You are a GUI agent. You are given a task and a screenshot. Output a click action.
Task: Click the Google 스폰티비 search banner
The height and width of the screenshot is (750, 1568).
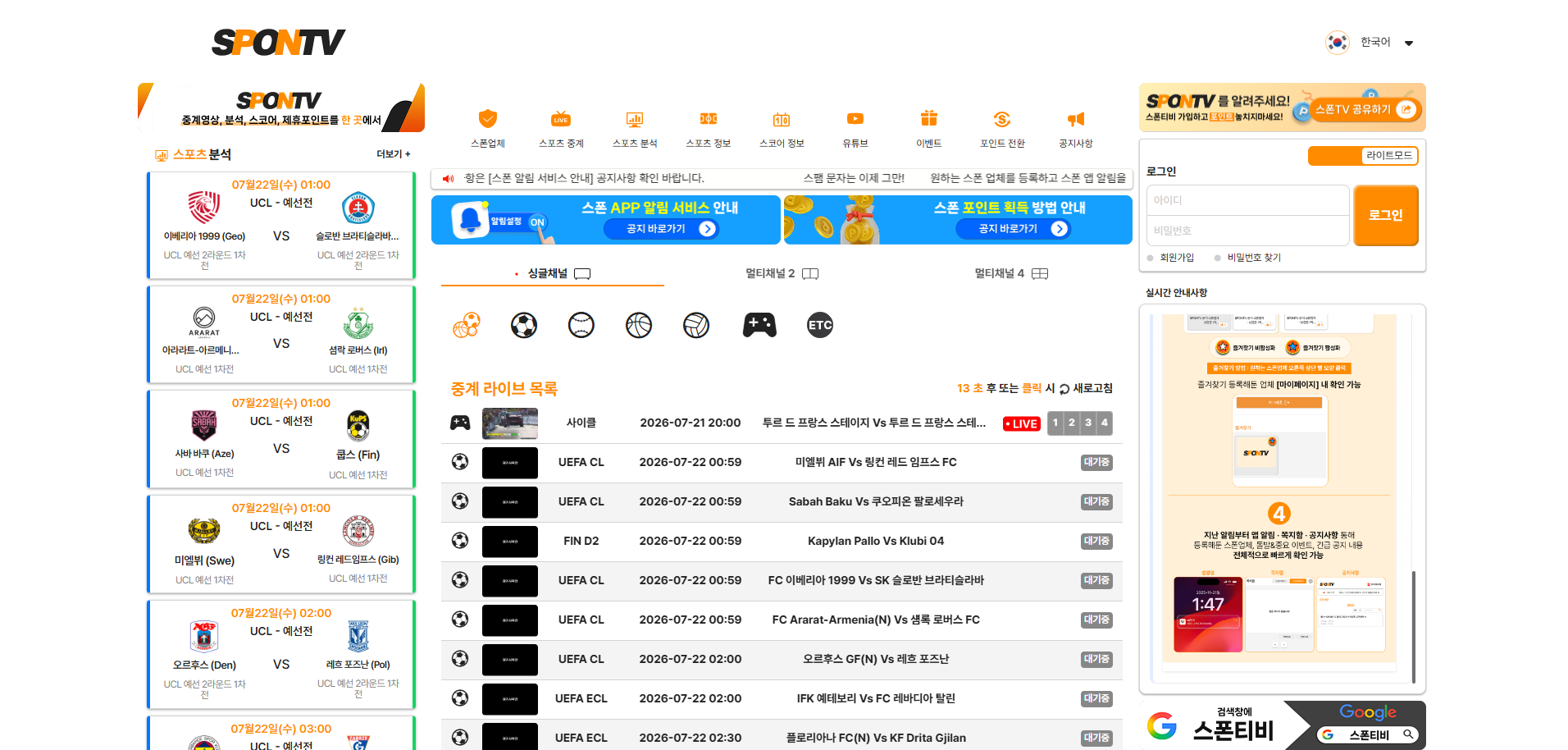[x=1283, y=725]
